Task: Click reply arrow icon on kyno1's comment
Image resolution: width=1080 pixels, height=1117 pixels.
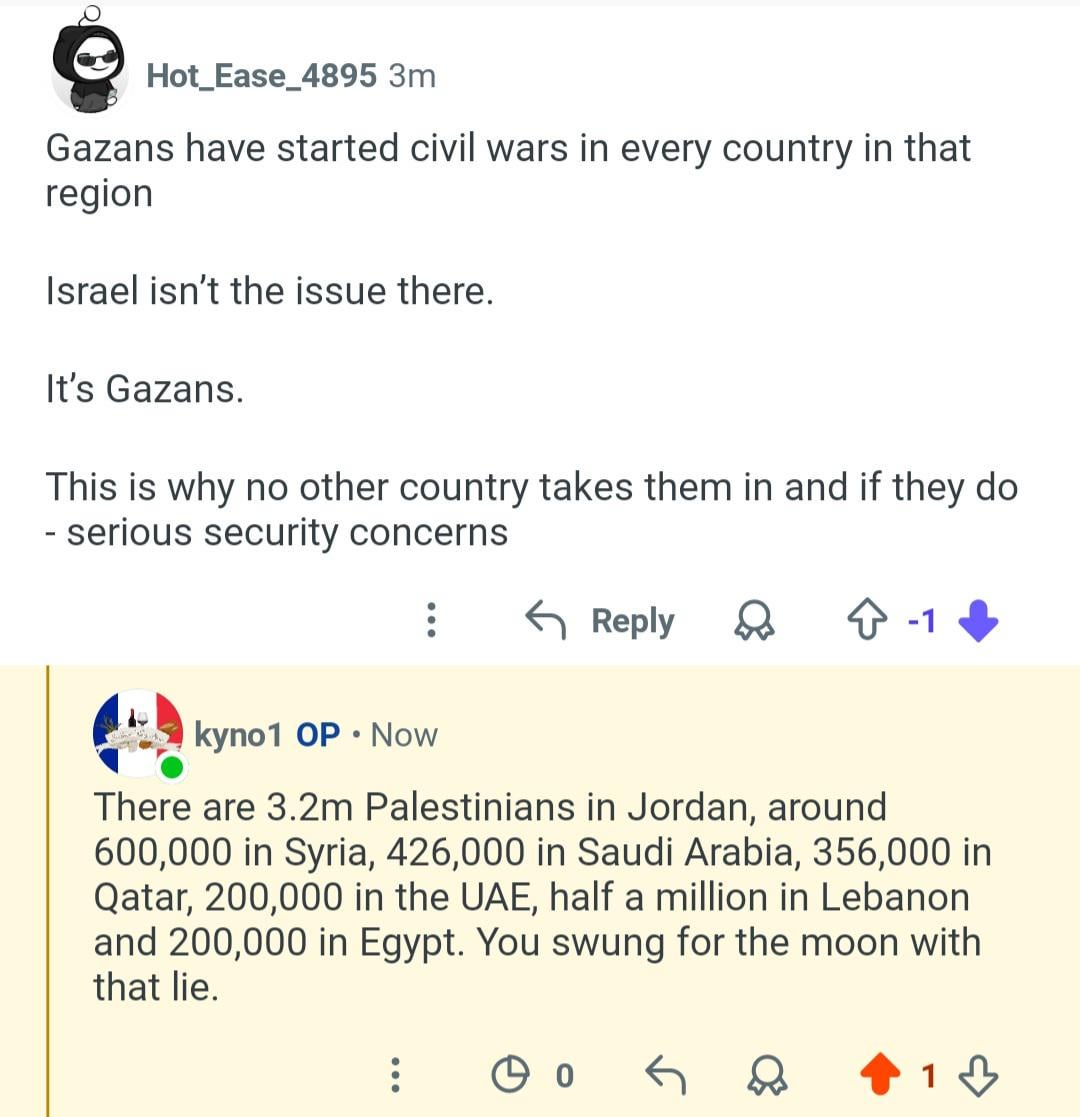Action: [x=665, y=1076]
